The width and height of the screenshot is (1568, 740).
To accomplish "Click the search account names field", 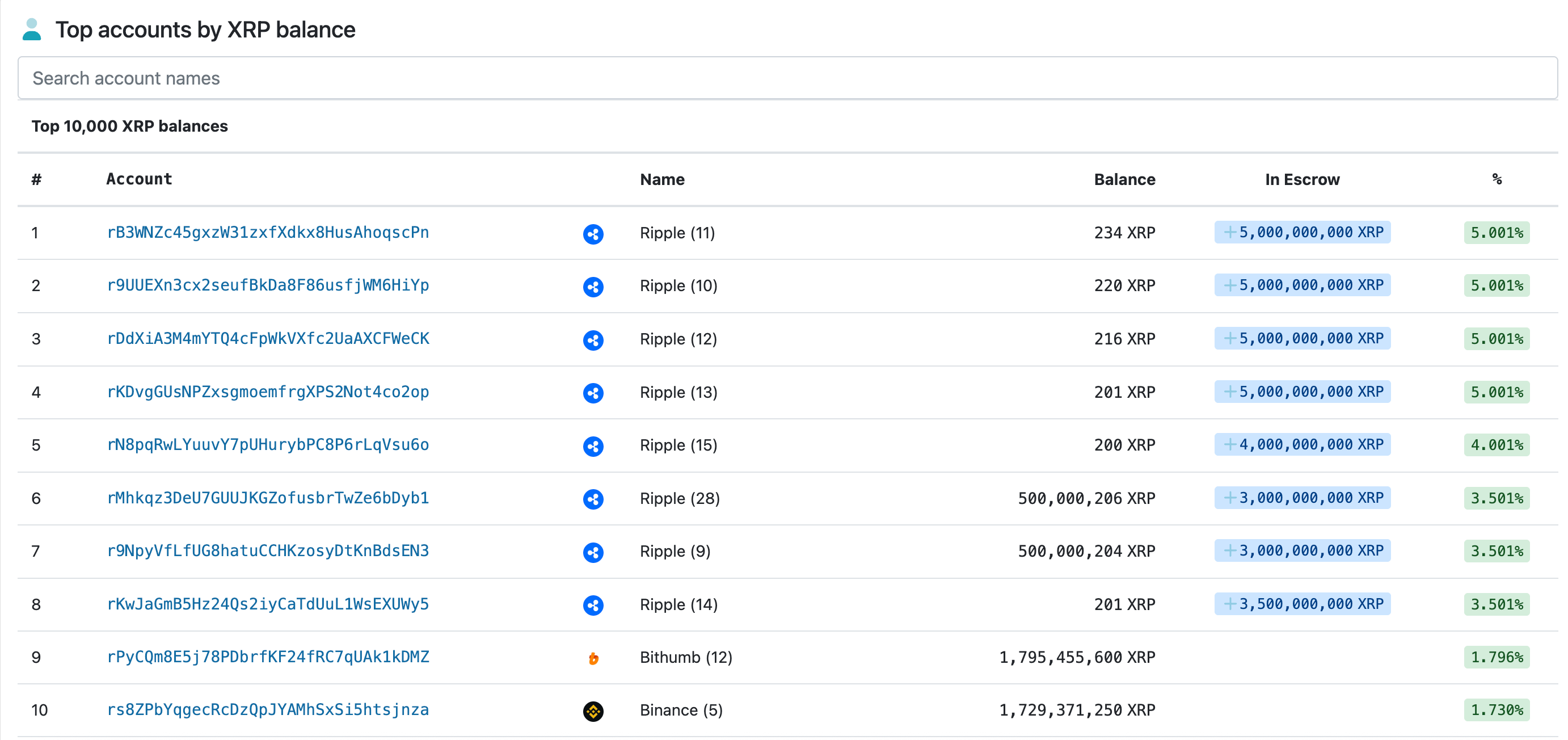I will click(x=784, y=77).
